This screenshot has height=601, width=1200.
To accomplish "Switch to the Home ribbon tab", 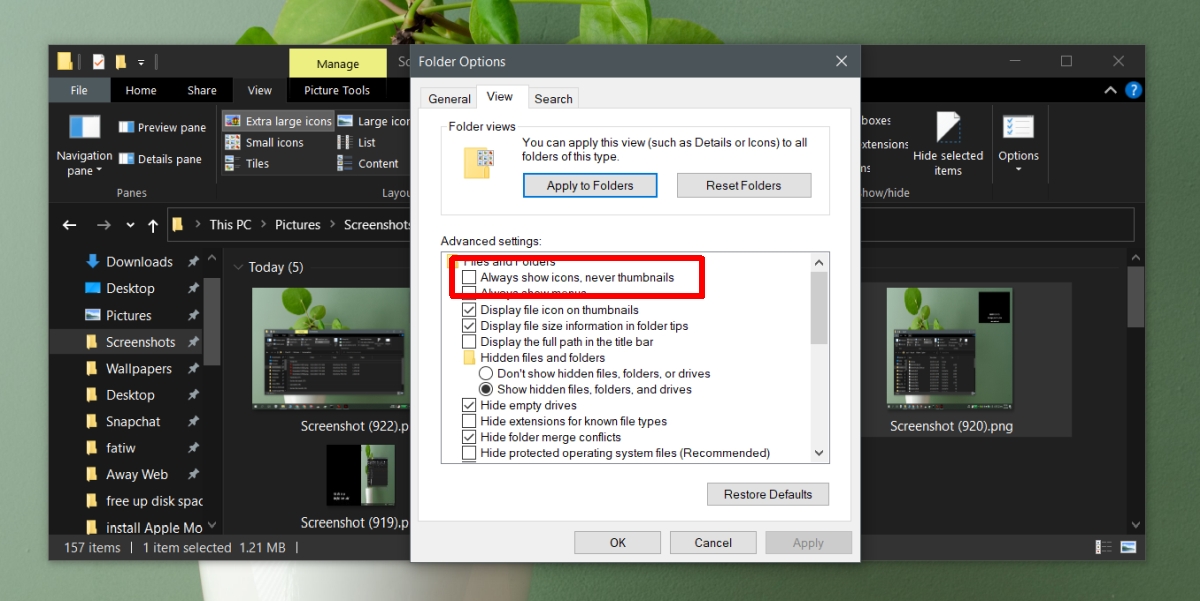I will coord(141,90).
